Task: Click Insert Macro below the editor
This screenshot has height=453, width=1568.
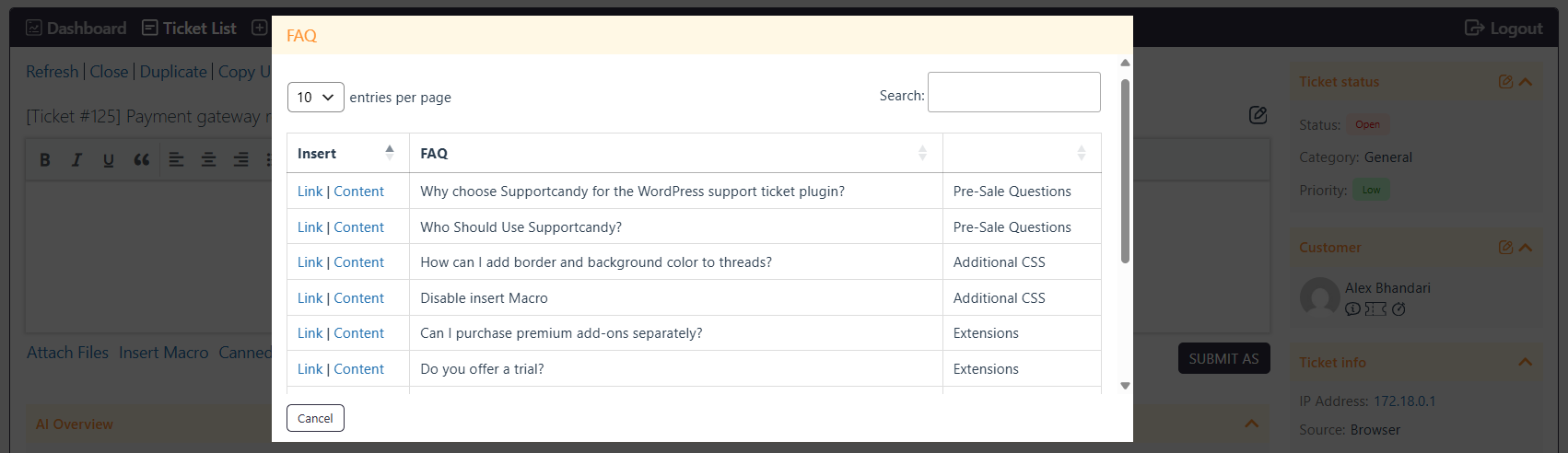Action: tap(164, 353)
